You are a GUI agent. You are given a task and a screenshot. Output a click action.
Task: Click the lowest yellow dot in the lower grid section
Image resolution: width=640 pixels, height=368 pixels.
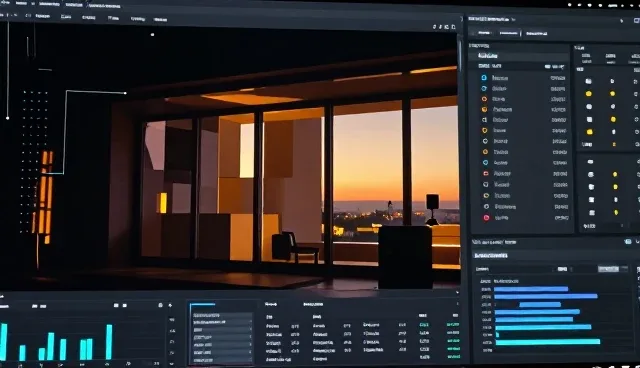pos(616,213)
